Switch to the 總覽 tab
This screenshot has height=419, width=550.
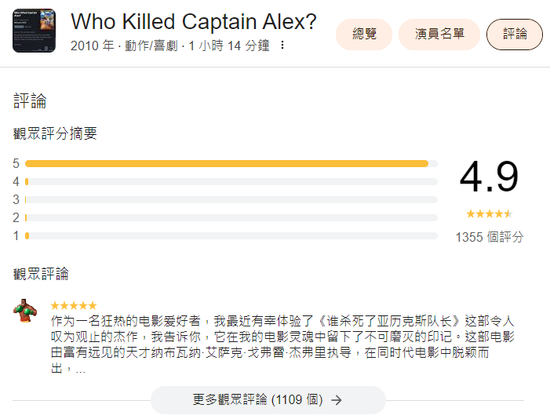coord(364,34)
